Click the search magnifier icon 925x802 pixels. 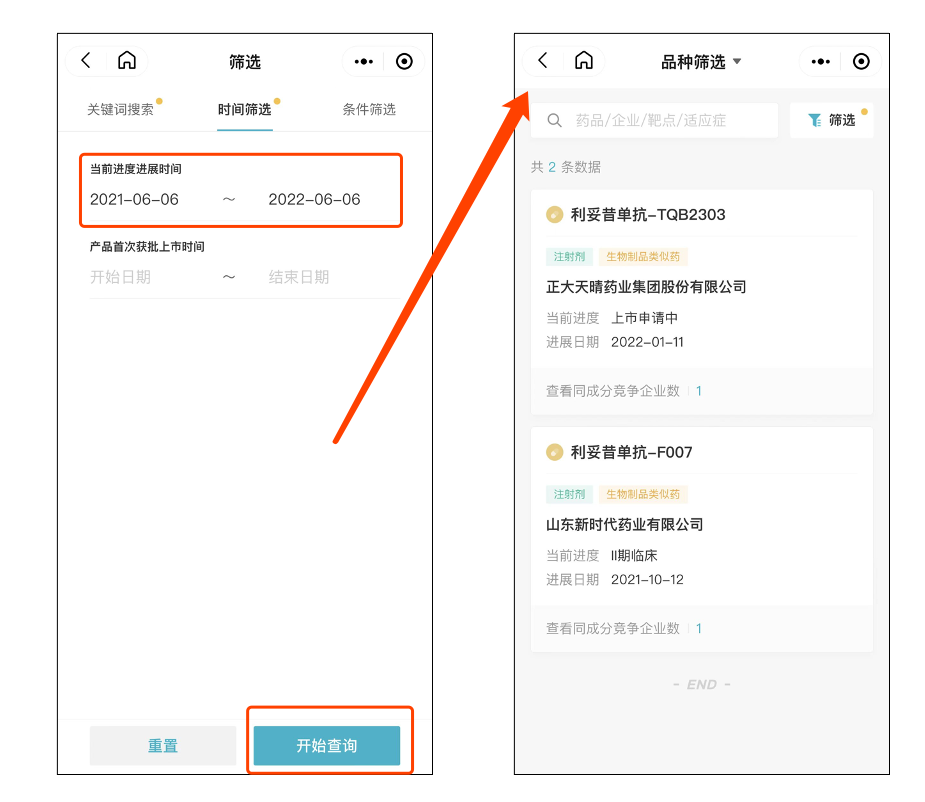555,120
